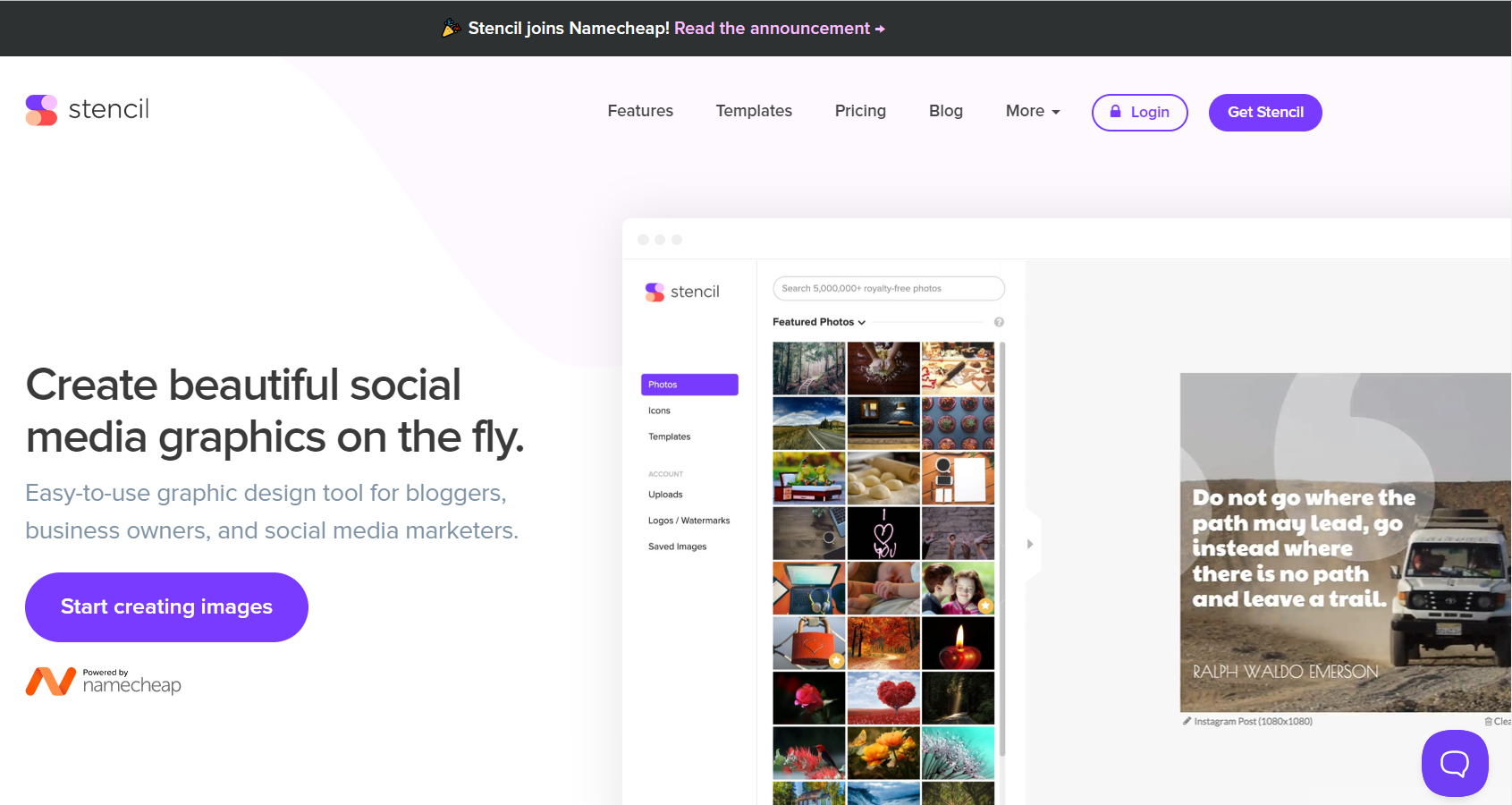Image resolution: width=1512 pixels, height=805 pixels.
Task: Select the red heart tree photo thumbnail
Action: (x=883, y=698)
